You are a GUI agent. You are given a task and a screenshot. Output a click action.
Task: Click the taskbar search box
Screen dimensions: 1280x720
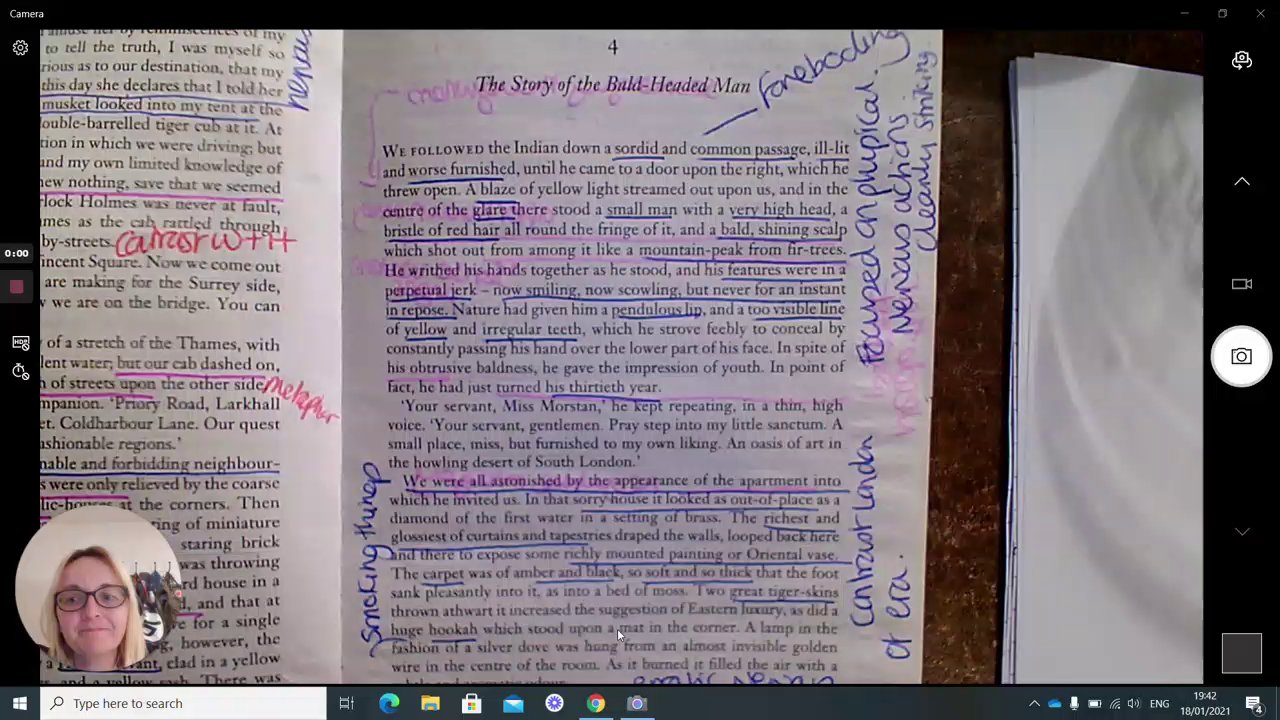[x=183, y=703]
